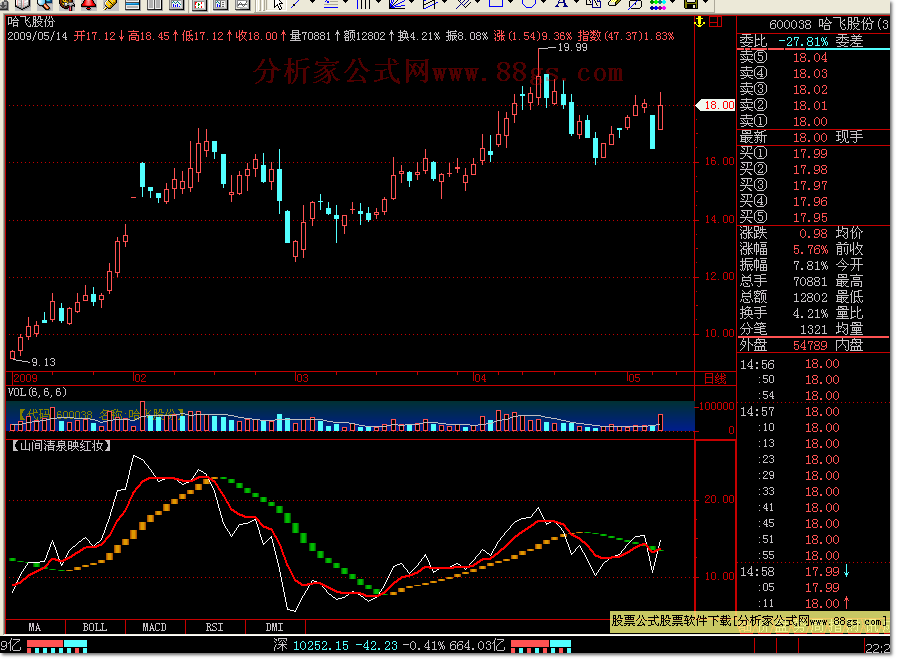897x659 pixels.
Task: Click the 02 month marker on axis
Action: tap(140, 378)
